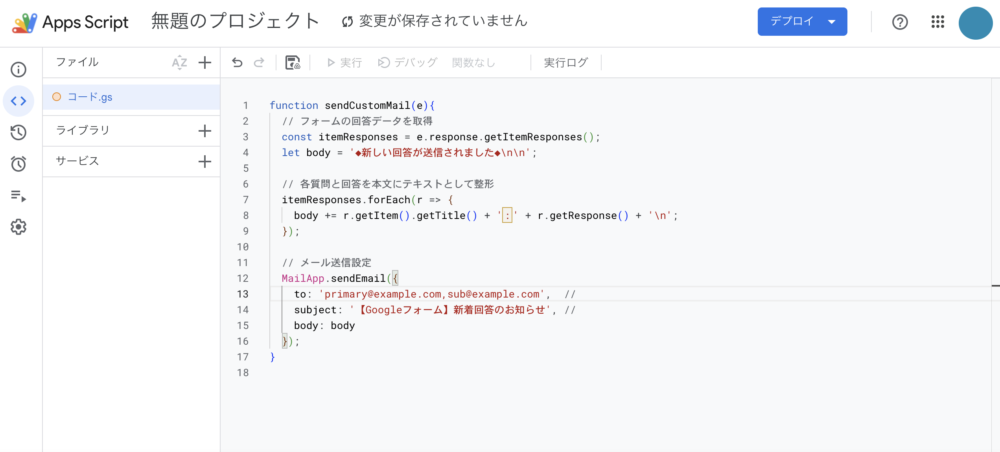Click 'itemResponses.forEach(r => {' line
The width and height of the screenshot is (1000, 452).
[367, 200]
